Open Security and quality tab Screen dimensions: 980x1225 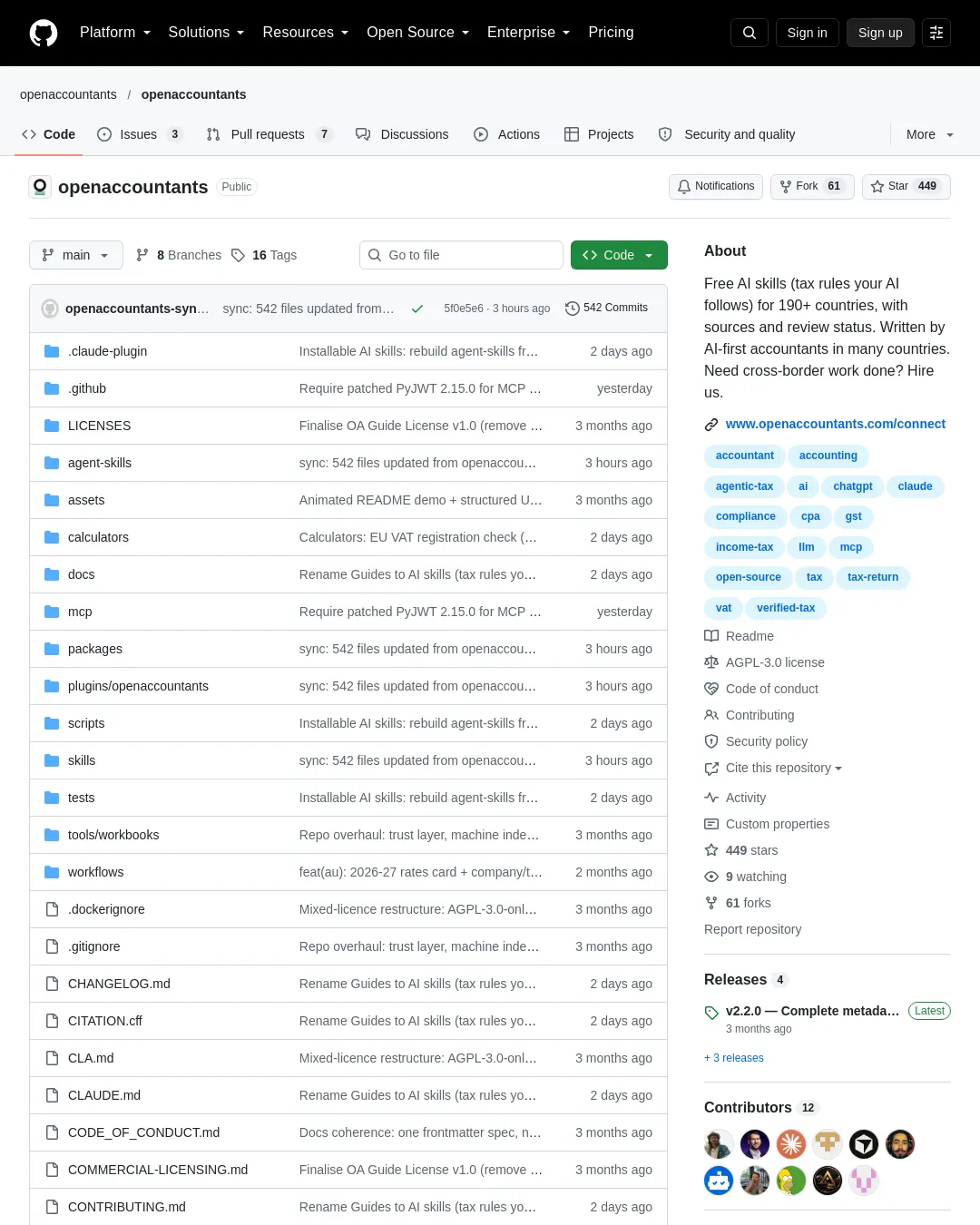[x=727, y=134]
